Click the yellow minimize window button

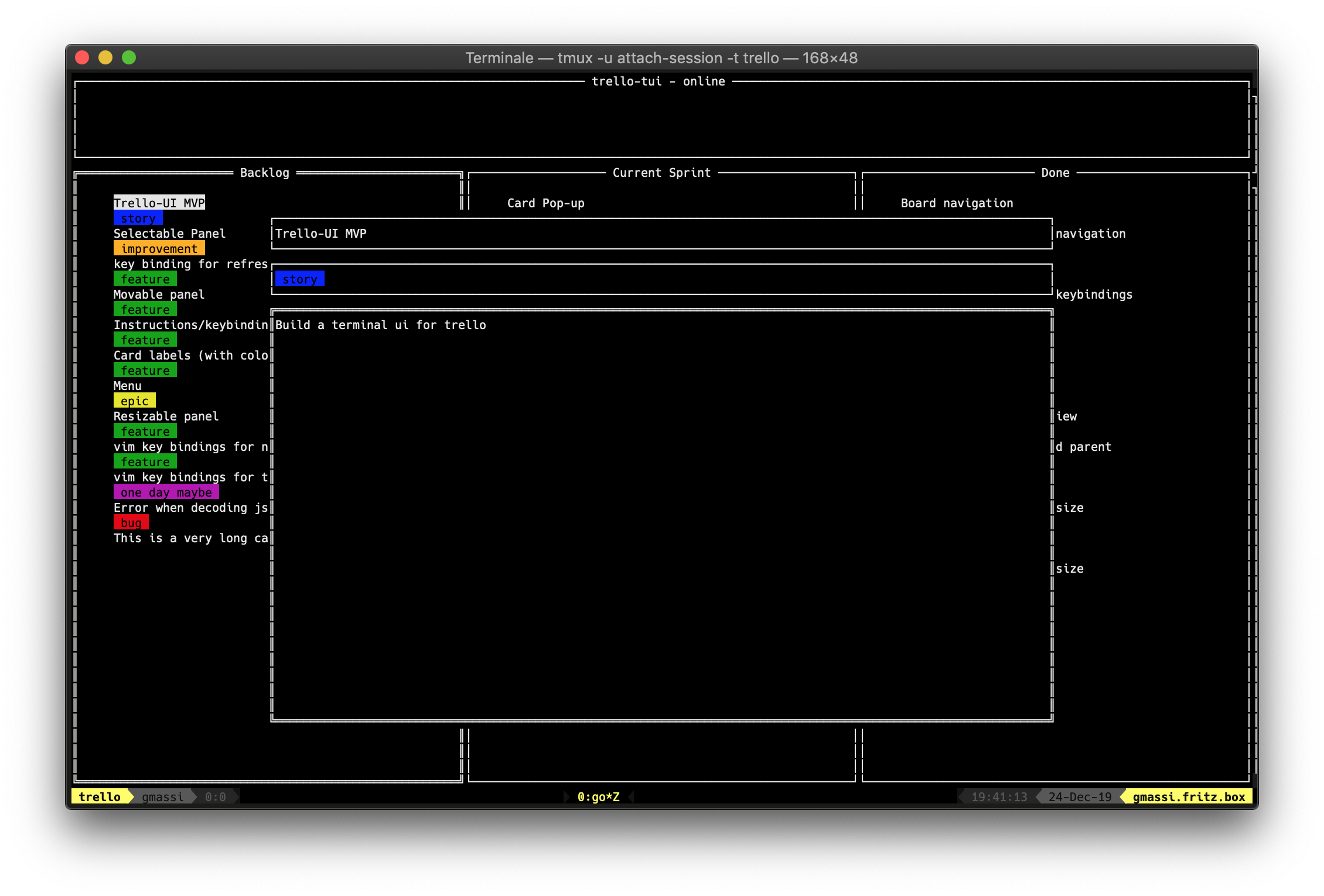(105, 57)
